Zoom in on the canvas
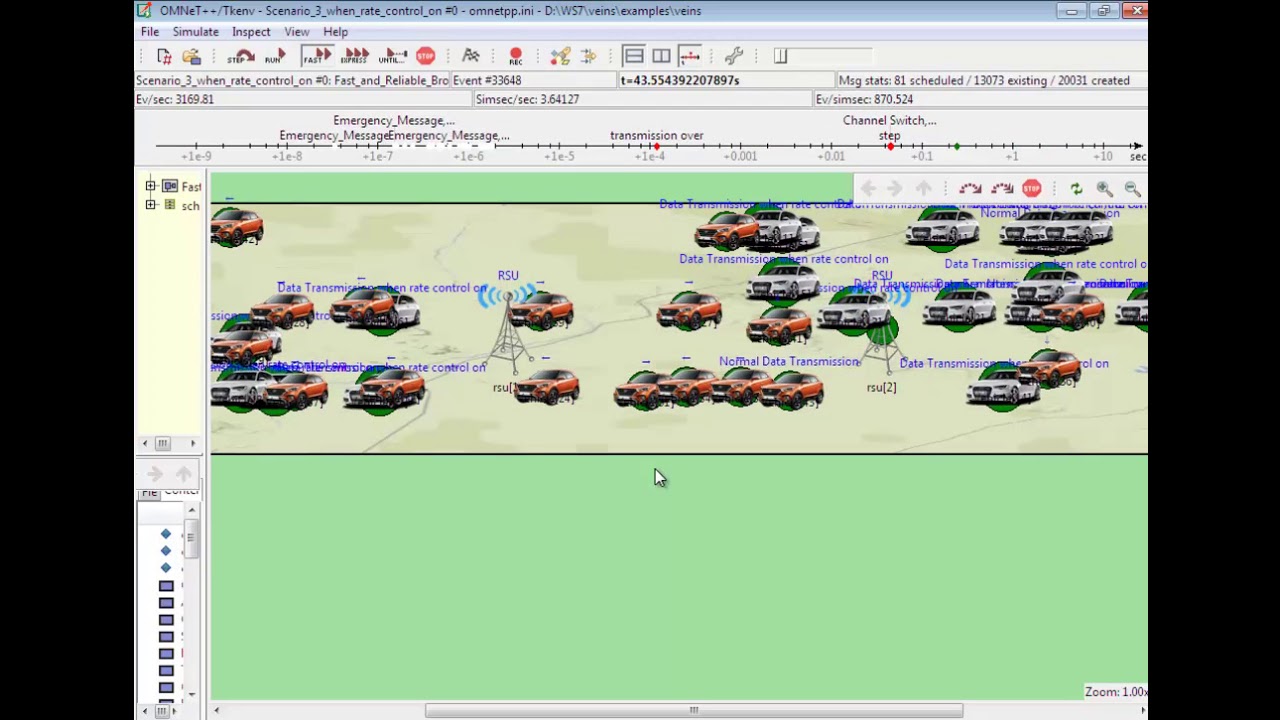The width and height of the screenshot is (1280, 720). 1104,188
